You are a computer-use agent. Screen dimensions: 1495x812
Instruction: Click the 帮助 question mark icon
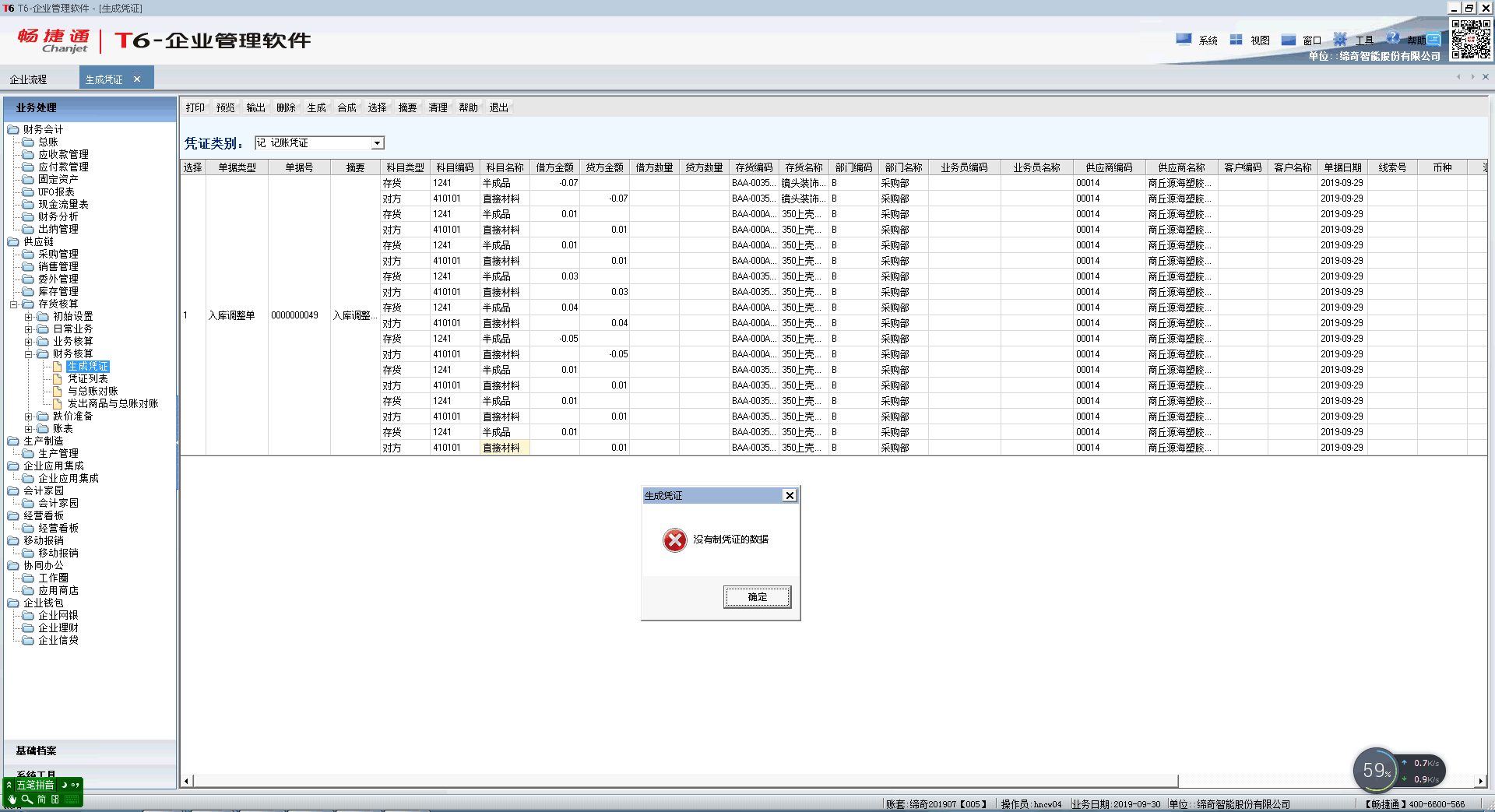click(1393, 37)
